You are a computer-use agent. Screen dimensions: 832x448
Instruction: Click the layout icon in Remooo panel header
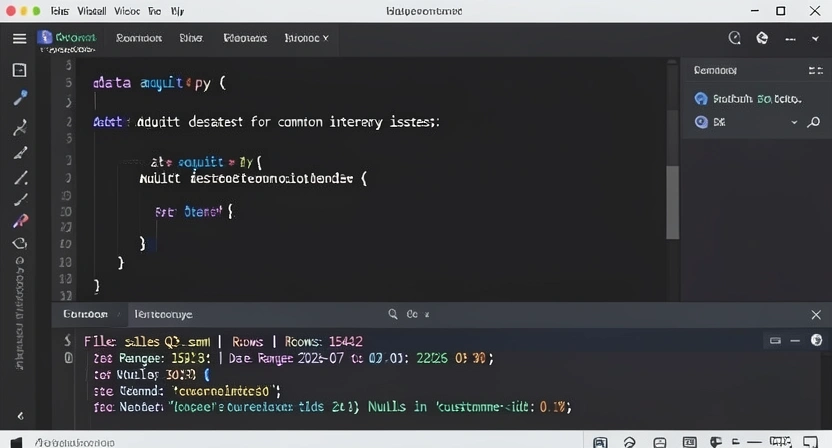coord(816,70)
